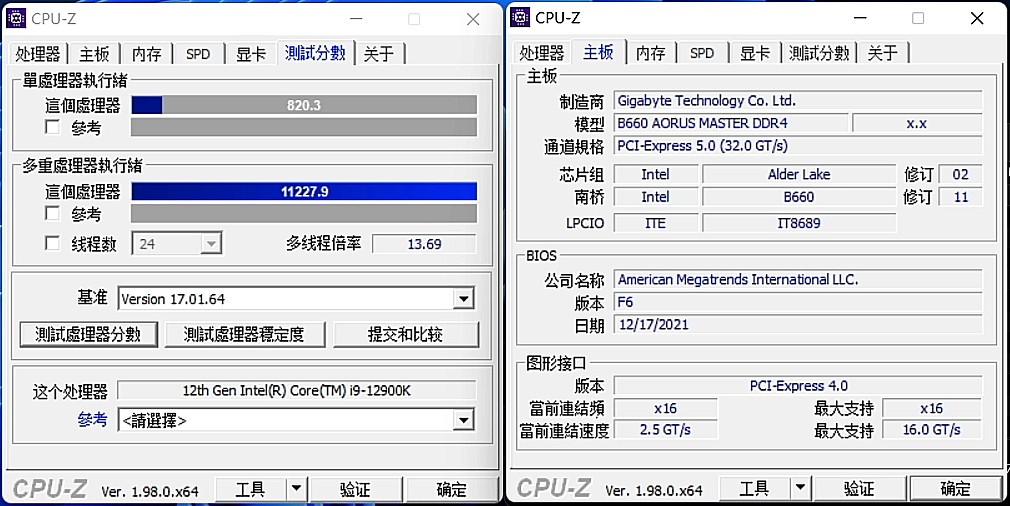Click BIOS company American Megatrends International LLC.
This screenshot has height=506, width=1010.
point(798,279)
